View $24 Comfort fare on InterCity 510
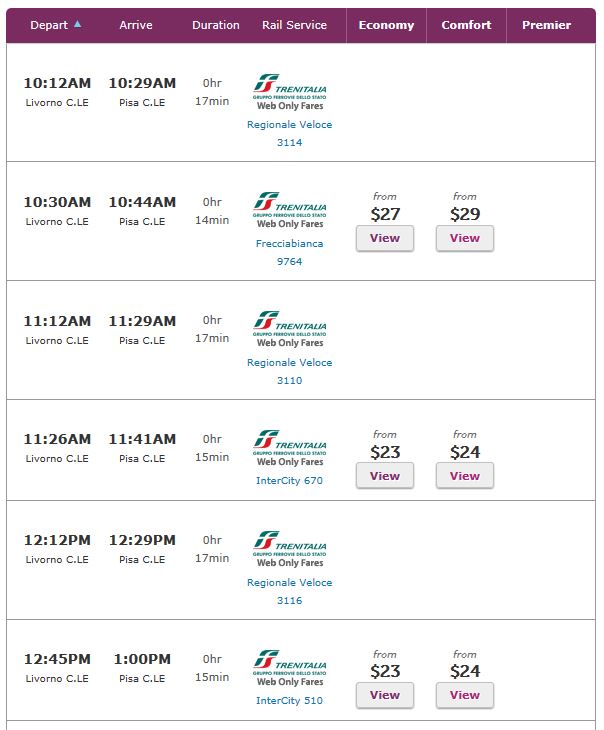The height and width of the screenshot is (730, 604). [465, 695]
